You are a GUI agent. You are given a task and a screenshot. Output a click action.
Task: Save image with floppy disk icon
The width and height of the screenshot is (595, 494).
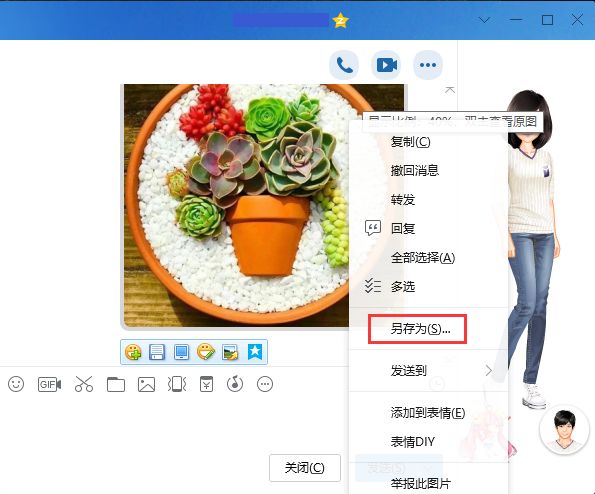[157, 352]
